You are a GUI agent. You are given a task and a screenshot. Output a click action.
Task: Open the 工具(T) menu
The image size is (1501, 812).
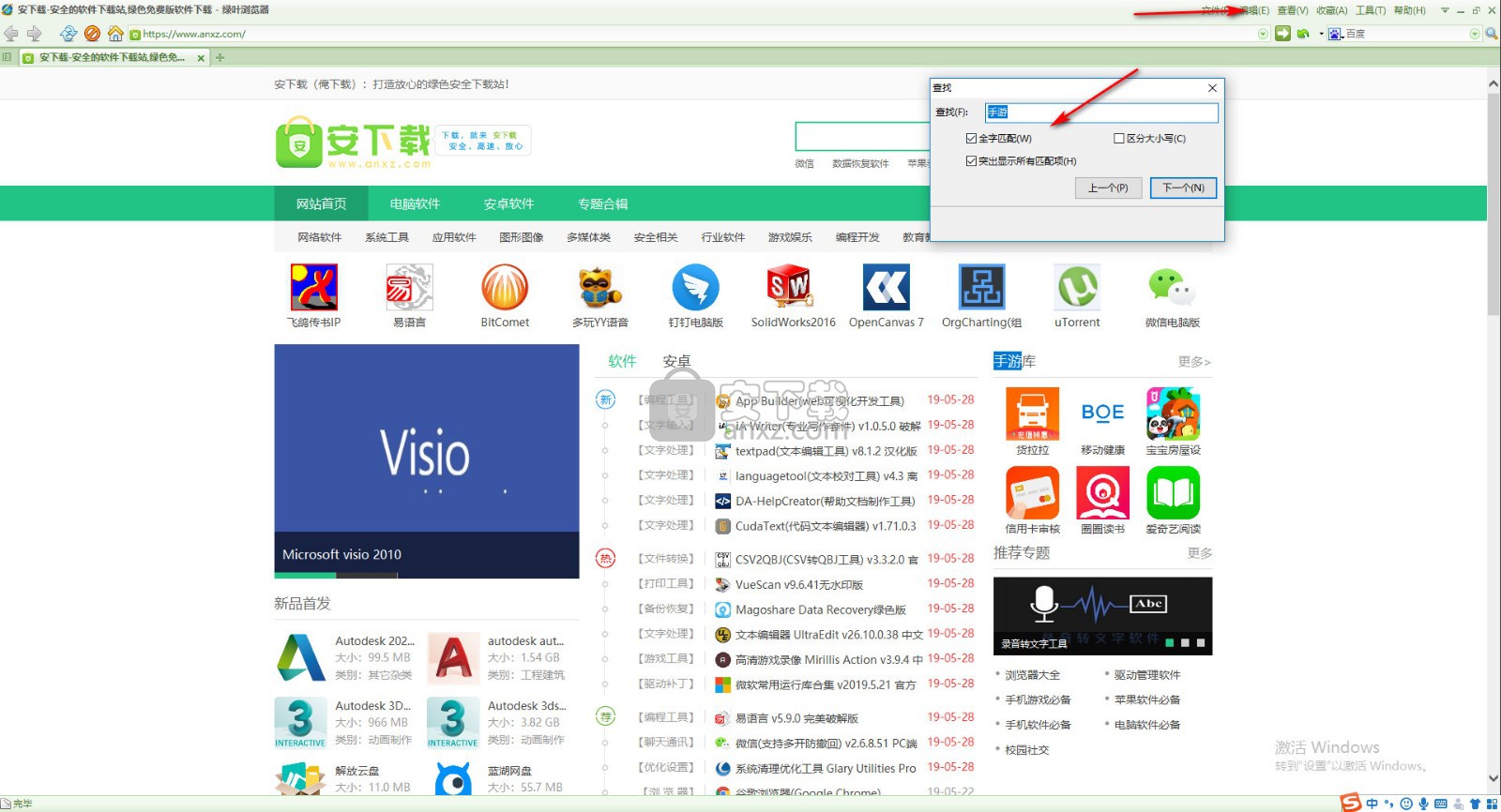1371,10
